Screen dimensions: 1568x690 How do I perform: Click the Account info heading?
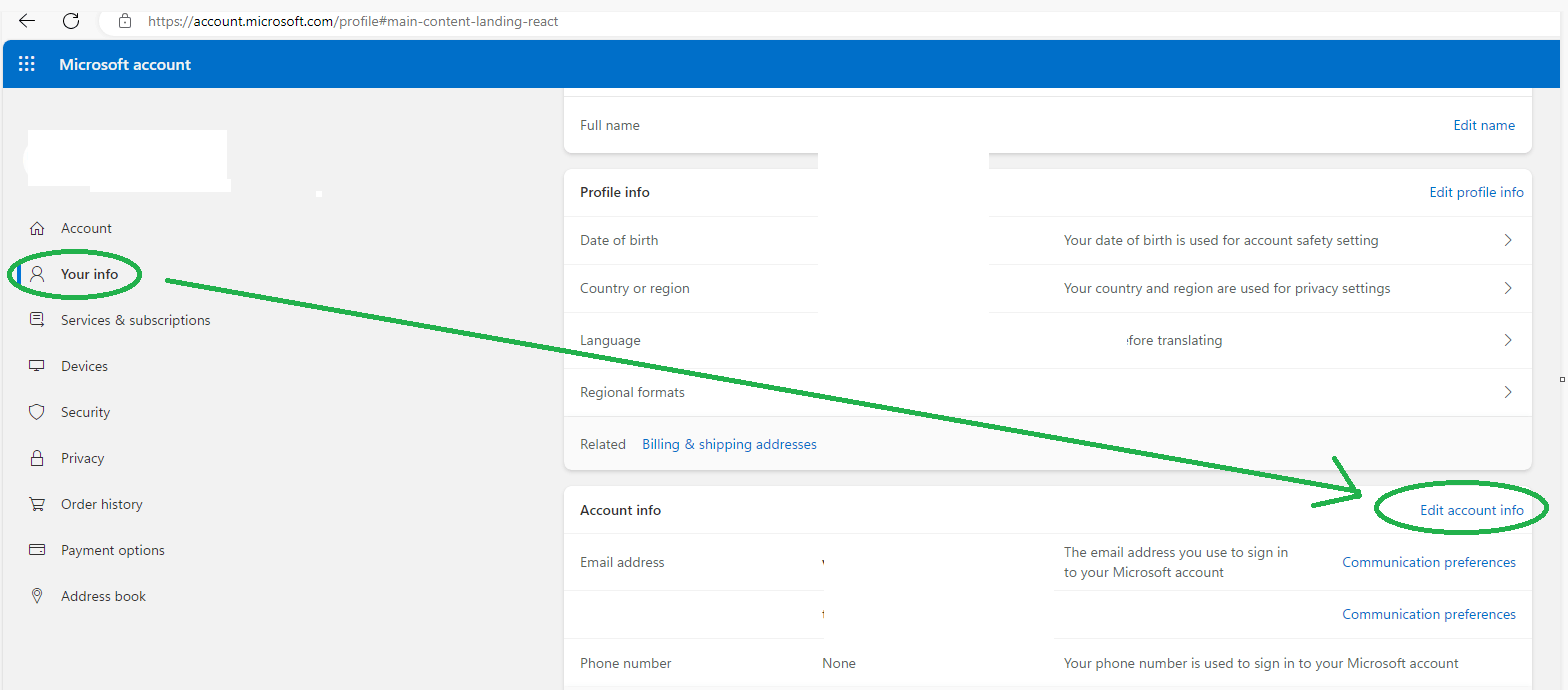(620, 510)
